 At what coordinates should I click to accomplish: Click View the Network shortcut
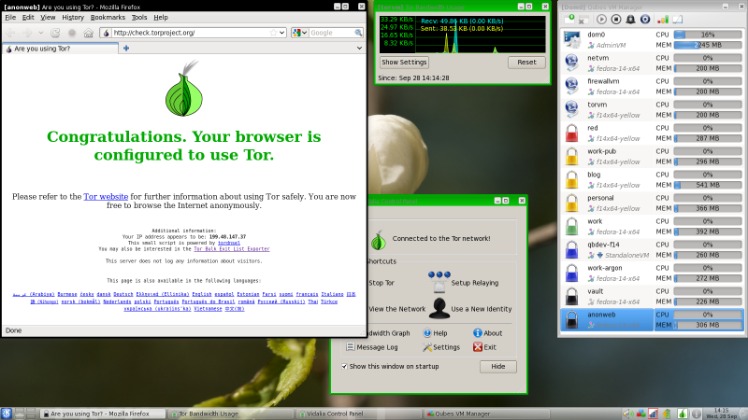[397, 309]
